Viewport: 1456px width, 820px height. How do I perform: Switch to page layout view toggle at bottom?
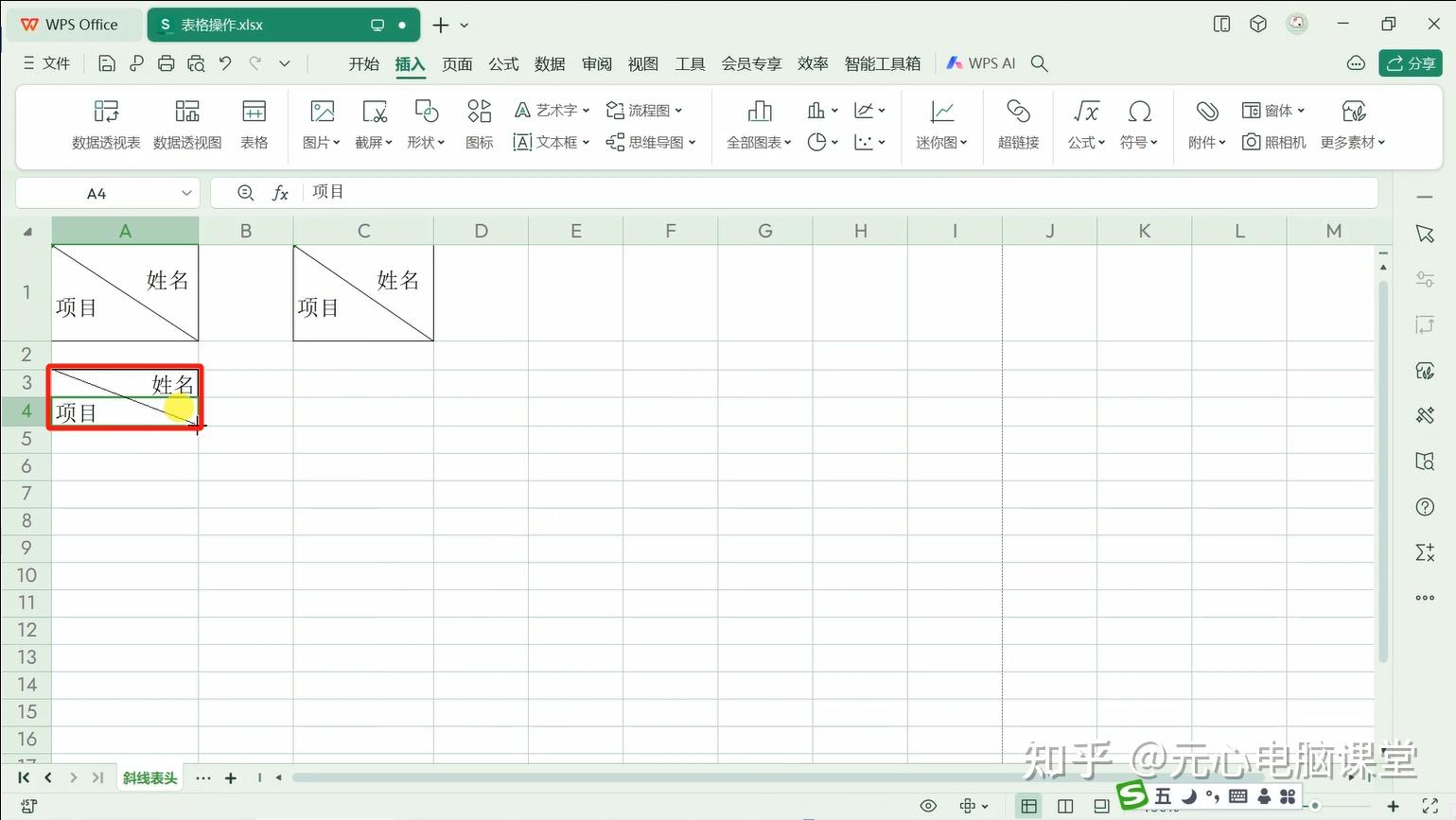tap(1064, 805)
